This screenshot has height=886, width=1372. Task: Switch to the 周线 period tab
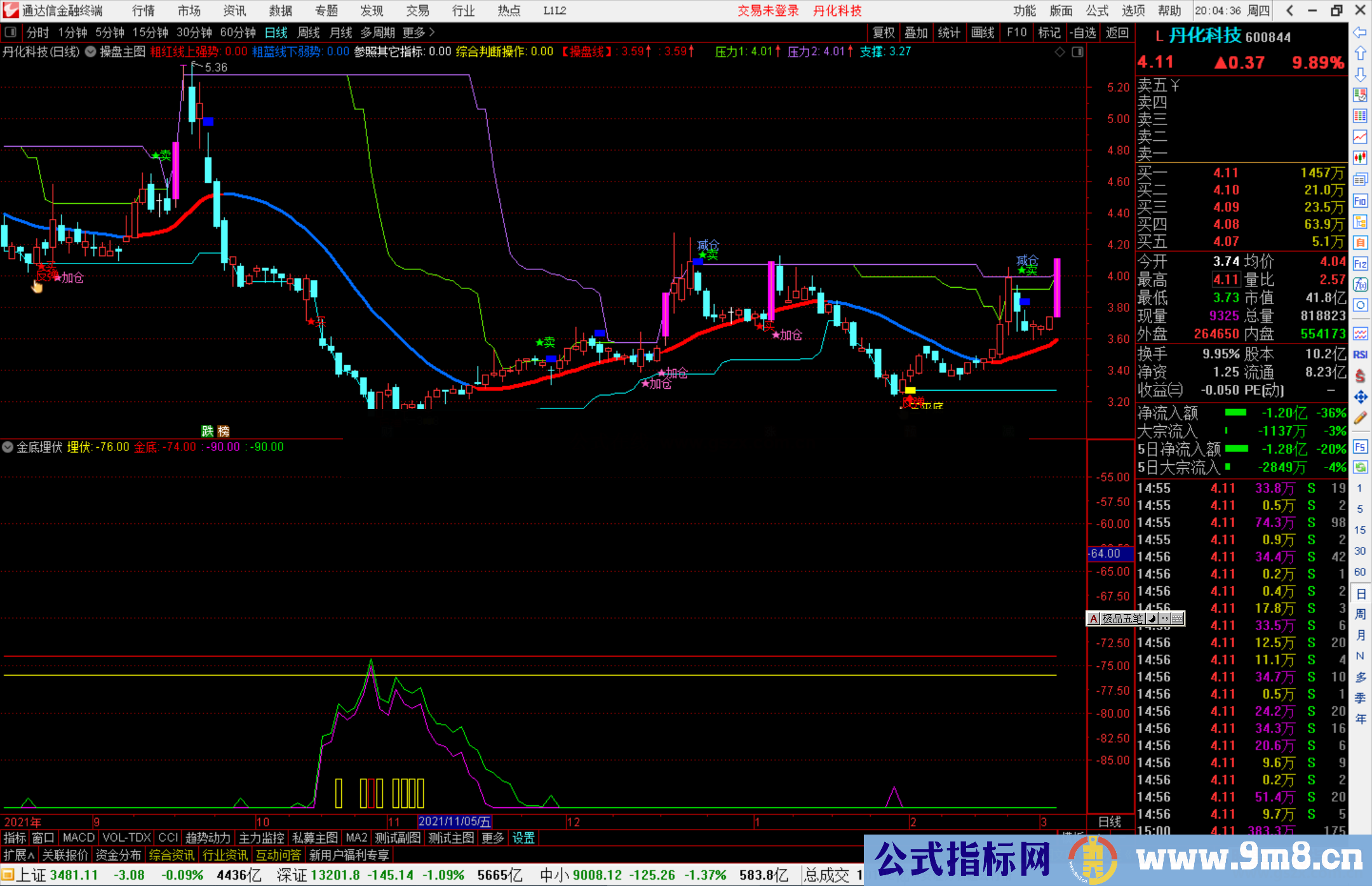[x=308, y=32]
